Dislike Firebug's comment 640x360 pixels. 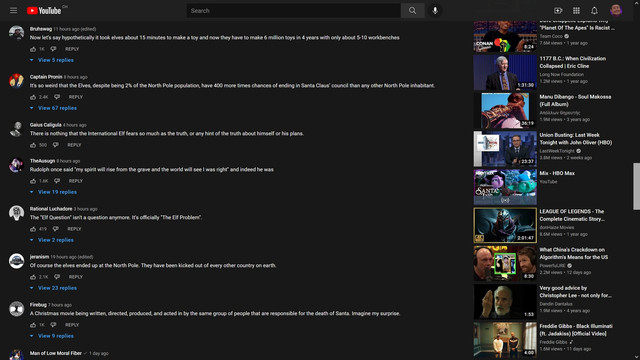[53, 325]
